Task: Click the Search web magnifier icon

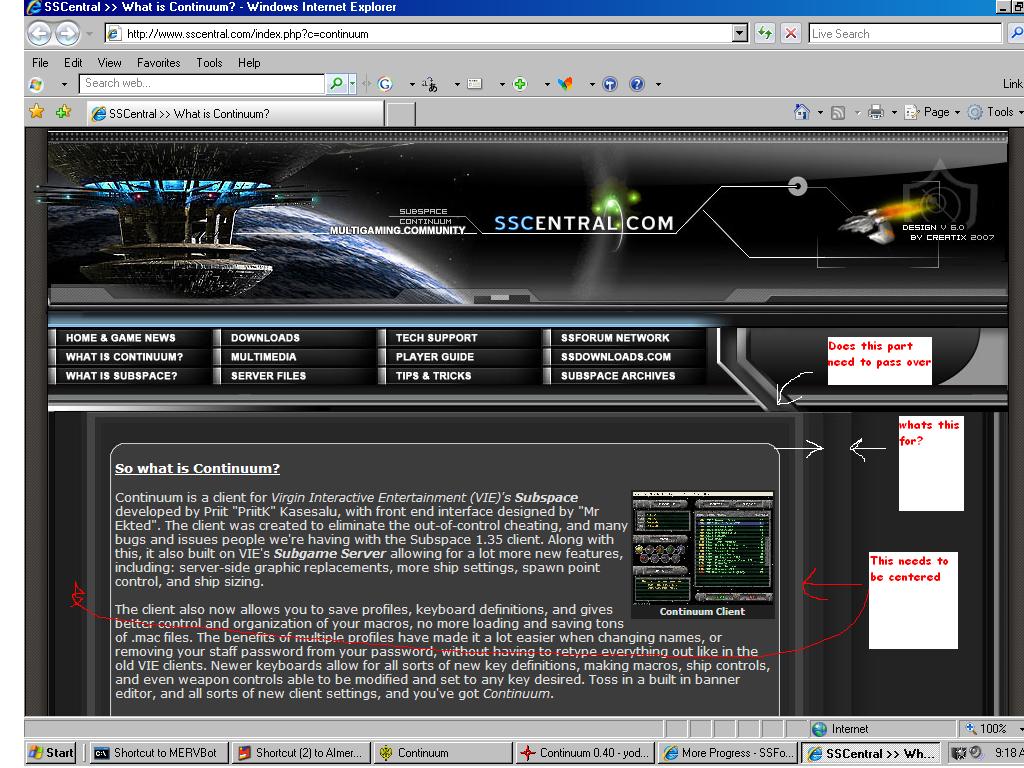Action: coord(336,84)
